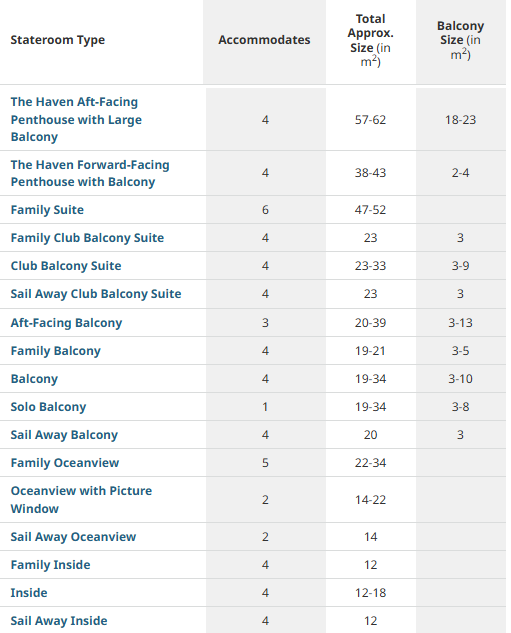Open the Solo Balcony link
Viewport: 511px width, 633px height.
(48, 407)
